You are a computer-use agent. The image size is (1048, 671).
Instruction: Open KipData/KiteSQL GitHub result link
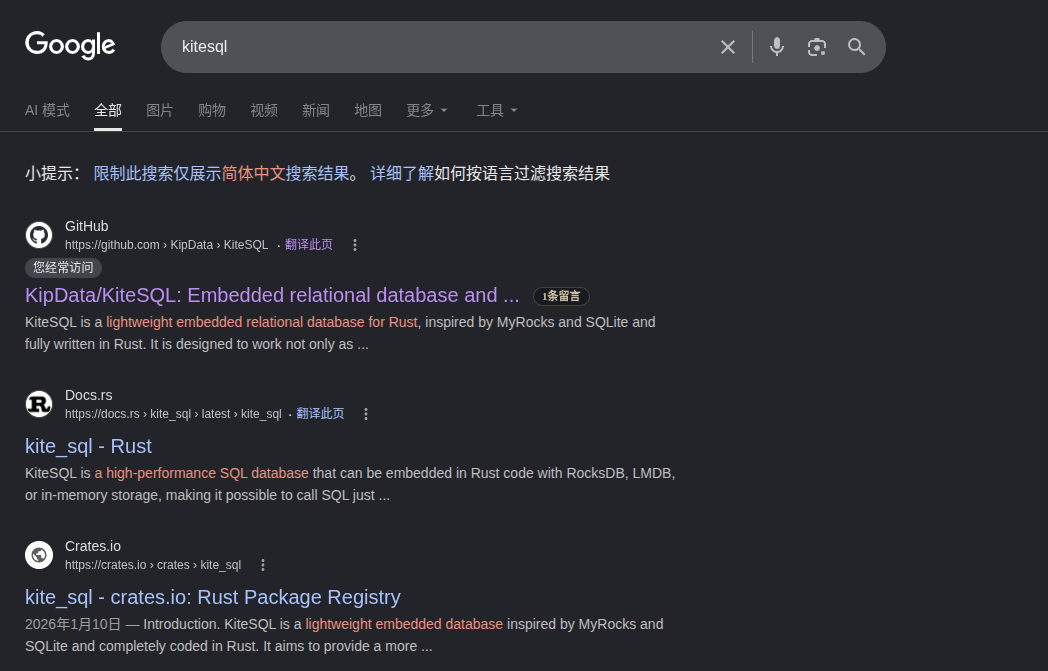(272, 295)
